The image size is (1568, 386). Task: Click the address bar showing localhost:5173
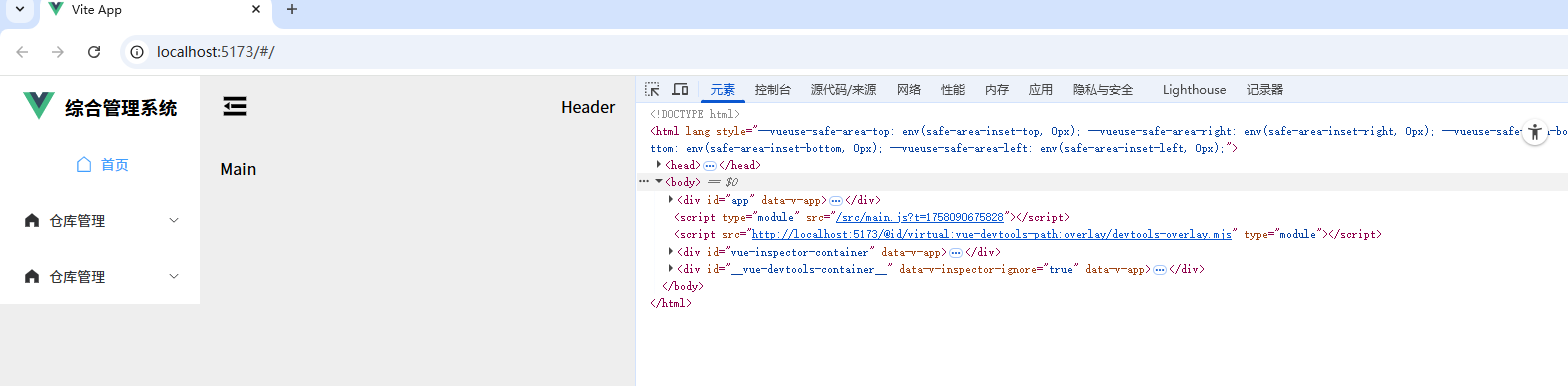coord(840,52)
